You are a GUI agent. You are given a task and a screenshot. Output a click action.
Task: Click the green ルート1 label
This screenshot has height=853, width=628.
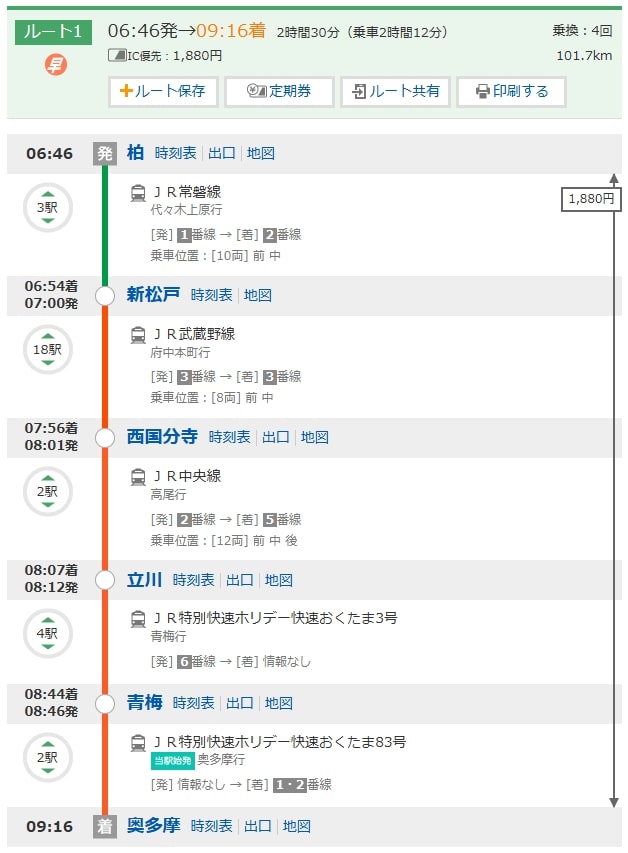[54, 32]
